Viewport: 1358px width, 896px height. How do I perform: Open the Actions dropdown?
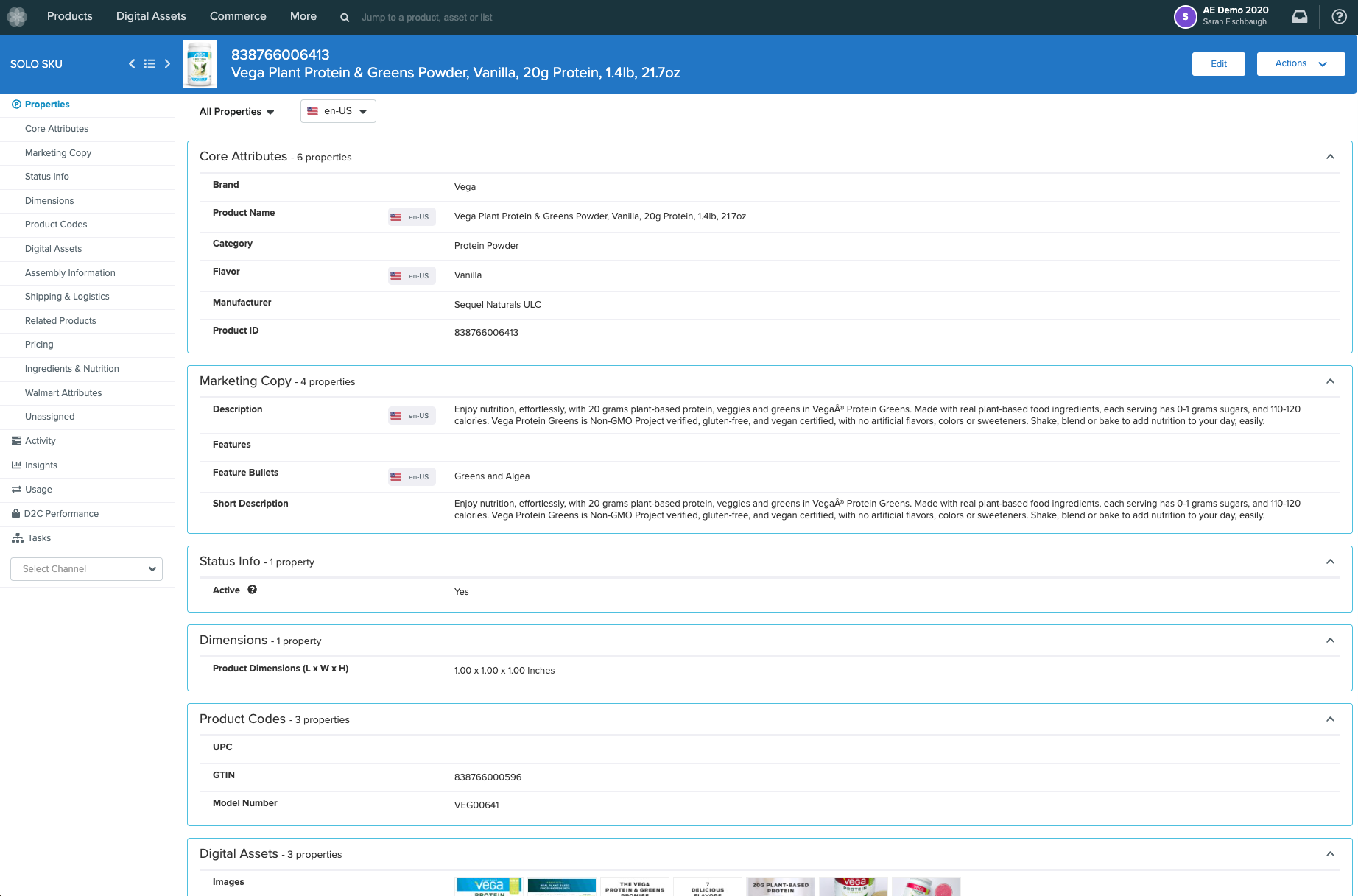click(x=1301, y=64)
